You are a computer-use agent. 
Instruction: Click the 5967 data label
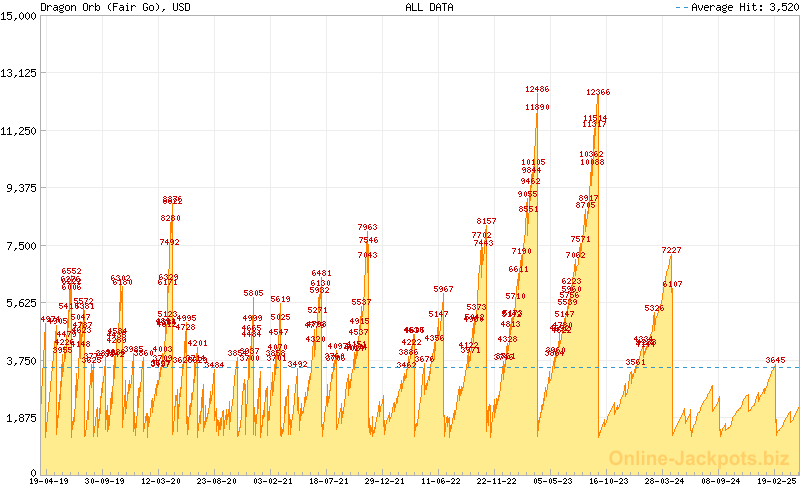pyautogui.click(x=443, y=289)
